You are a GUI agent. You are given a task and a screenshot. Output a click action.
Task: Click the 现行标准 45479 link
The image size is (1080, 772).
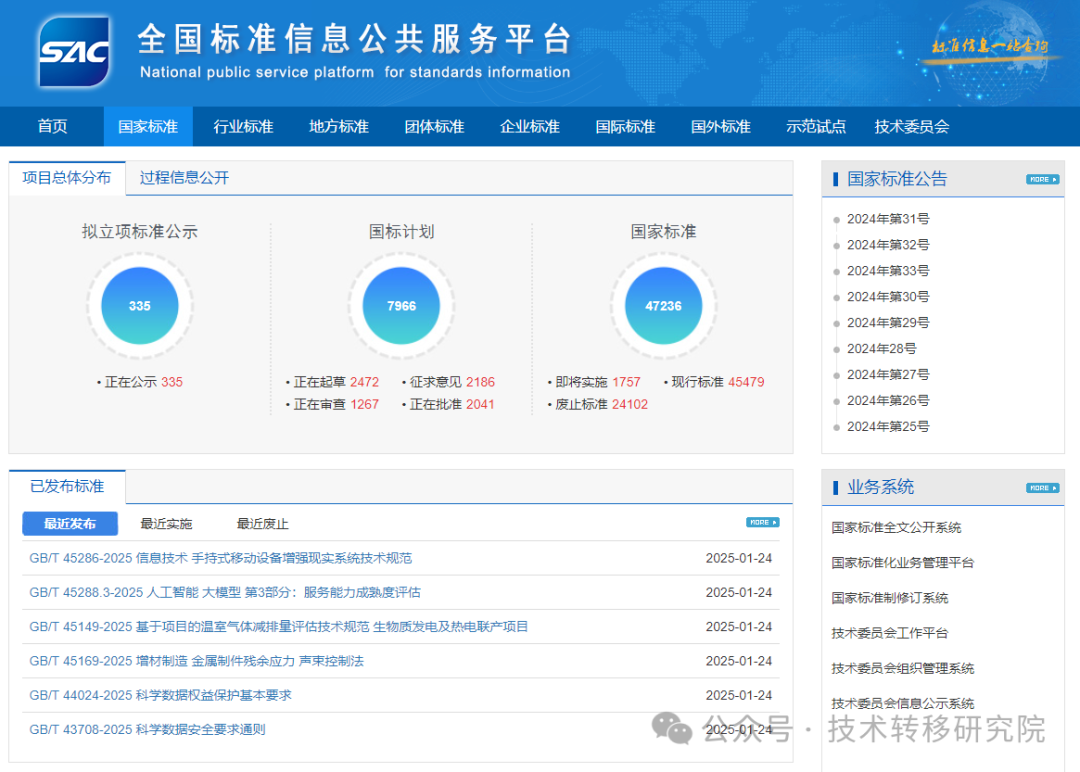tap(715, 382)
